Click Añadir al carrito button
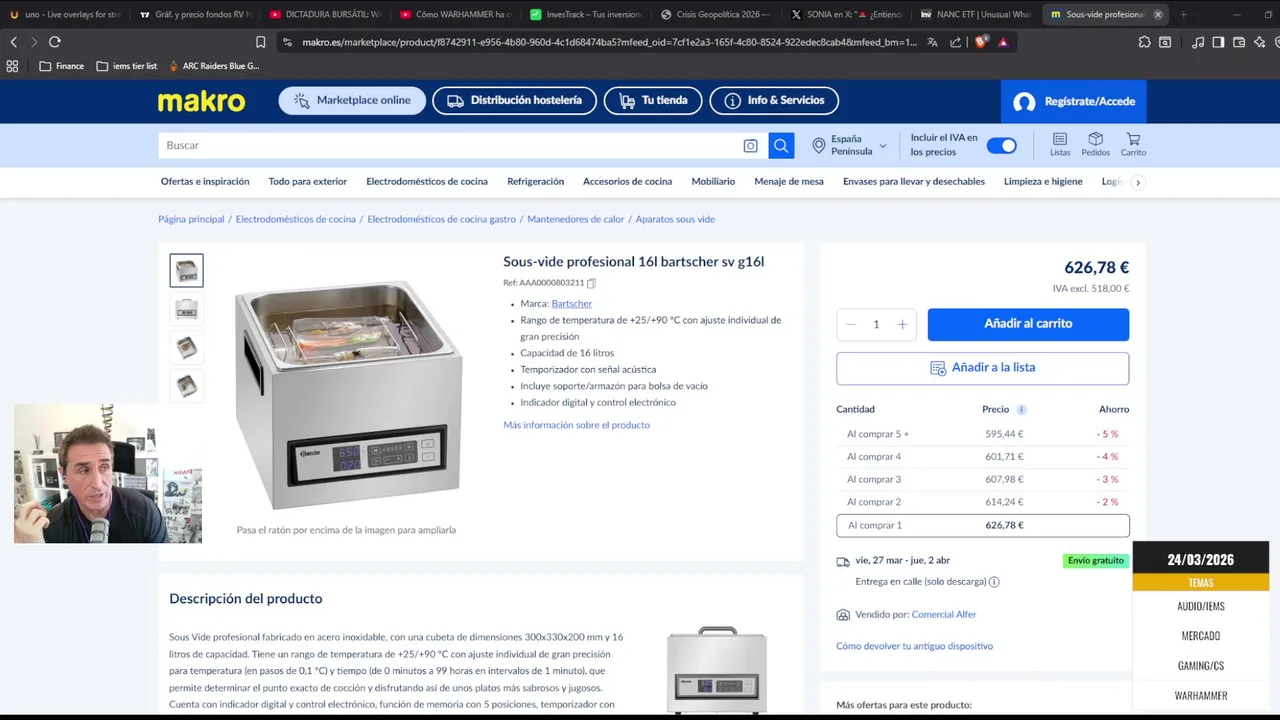 point(1028,324)
